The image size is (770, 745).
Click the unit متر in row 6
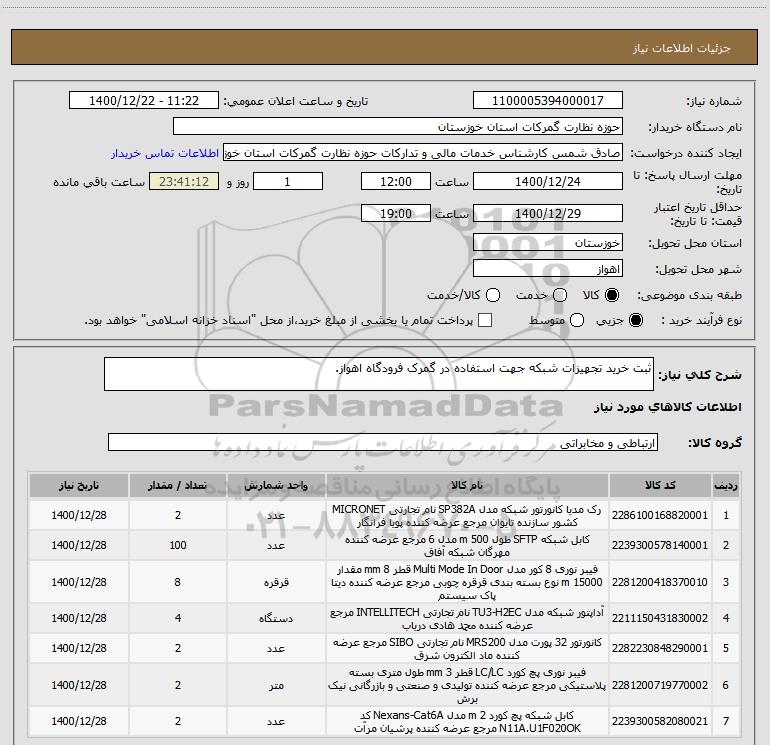tap(276, 686)
